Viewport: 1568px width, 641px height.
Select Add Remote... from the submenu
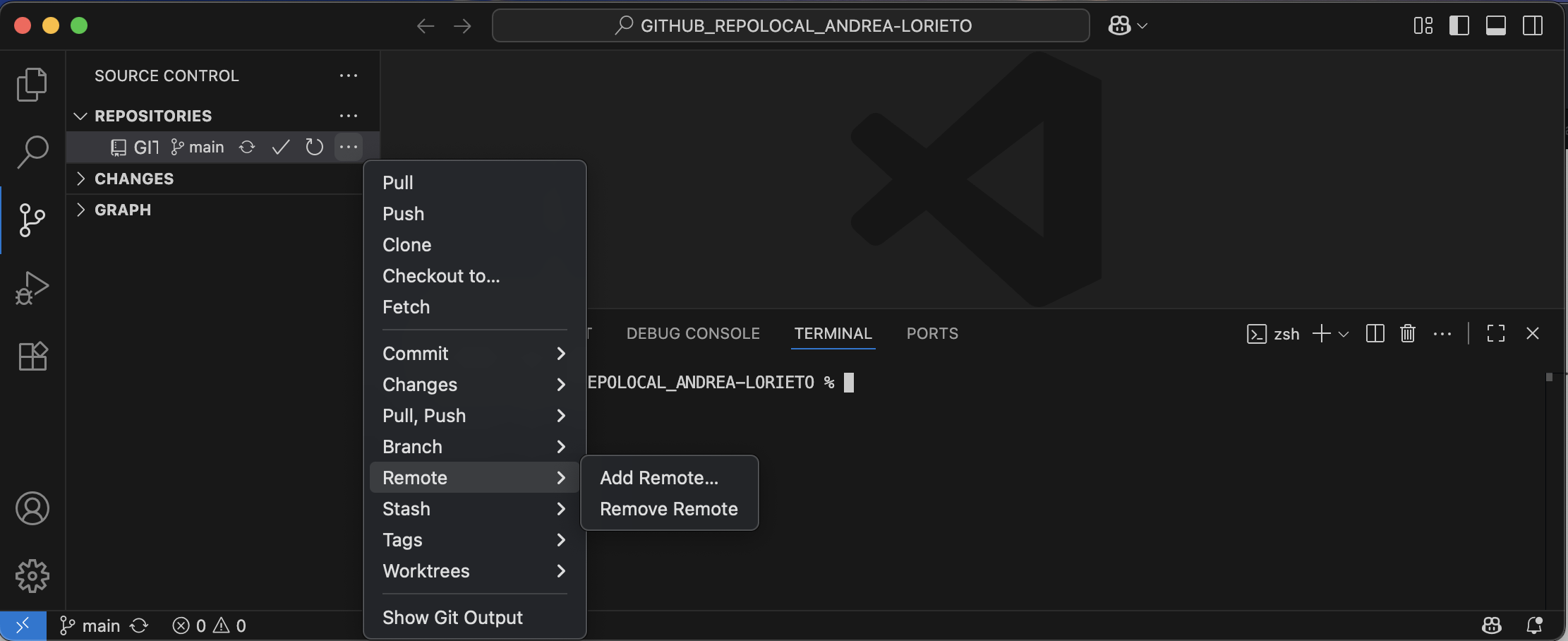pyautogui.click(x=658, y=478)
